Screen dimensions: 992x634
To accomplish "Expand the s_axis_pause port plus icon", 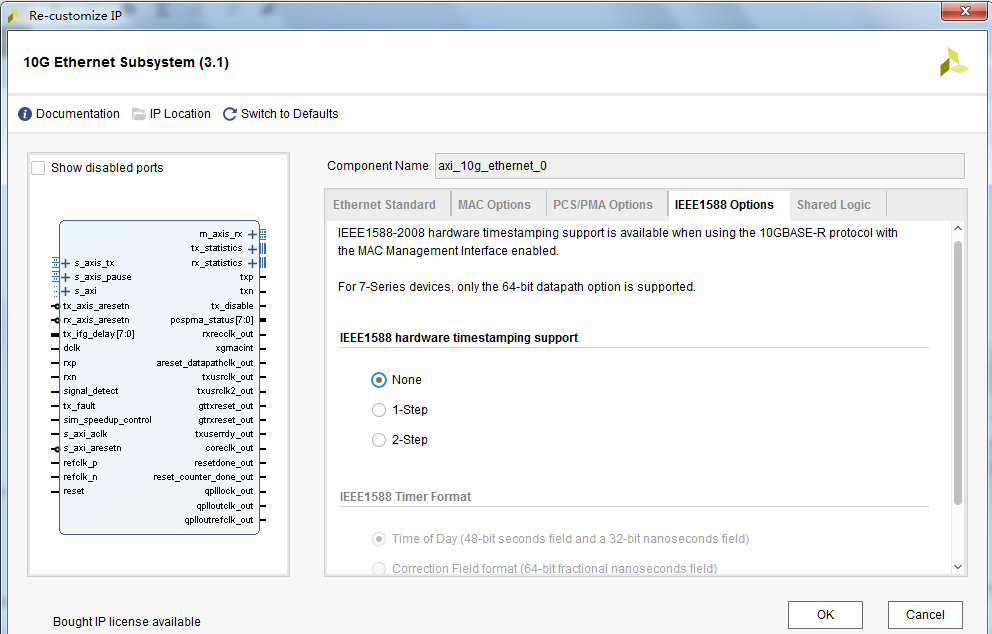I will [x=66, y=277].
